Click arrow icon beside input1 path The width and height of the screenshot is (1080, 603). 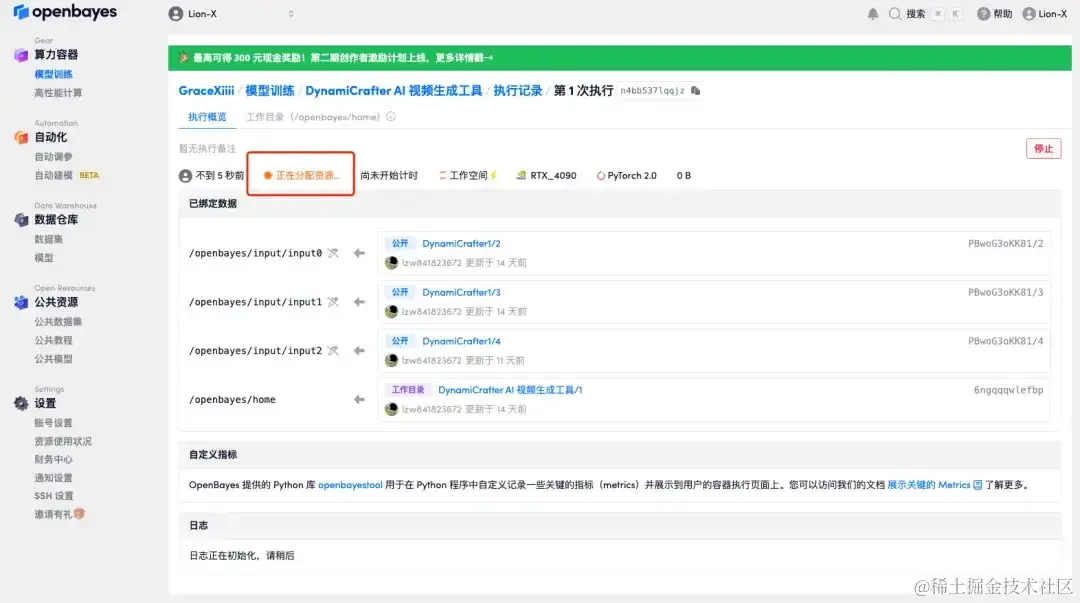pos(359,302)
